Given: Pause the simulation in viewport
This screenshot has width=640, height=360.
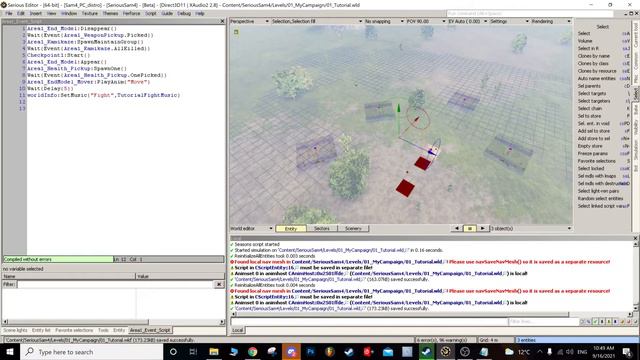Looking at the screenshot, I should (x=470, y=229).
